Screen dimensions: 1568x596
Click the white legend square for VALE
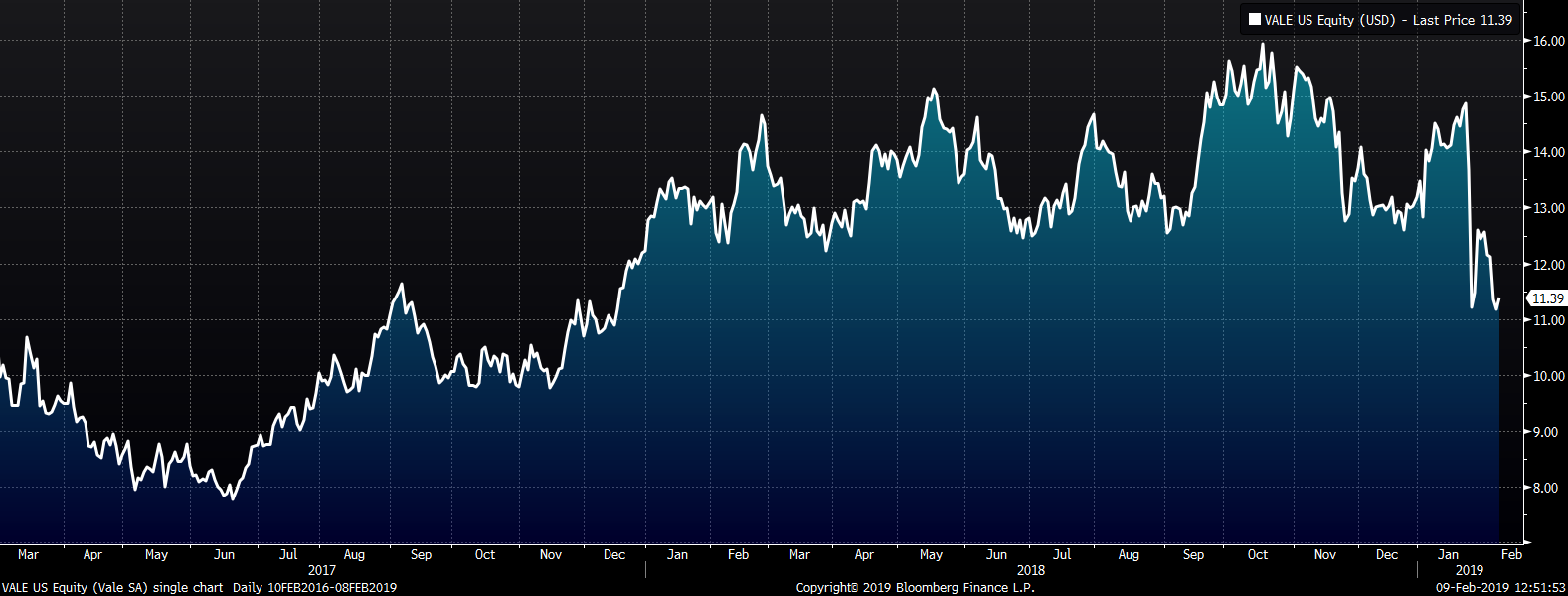coord(1255,20)
